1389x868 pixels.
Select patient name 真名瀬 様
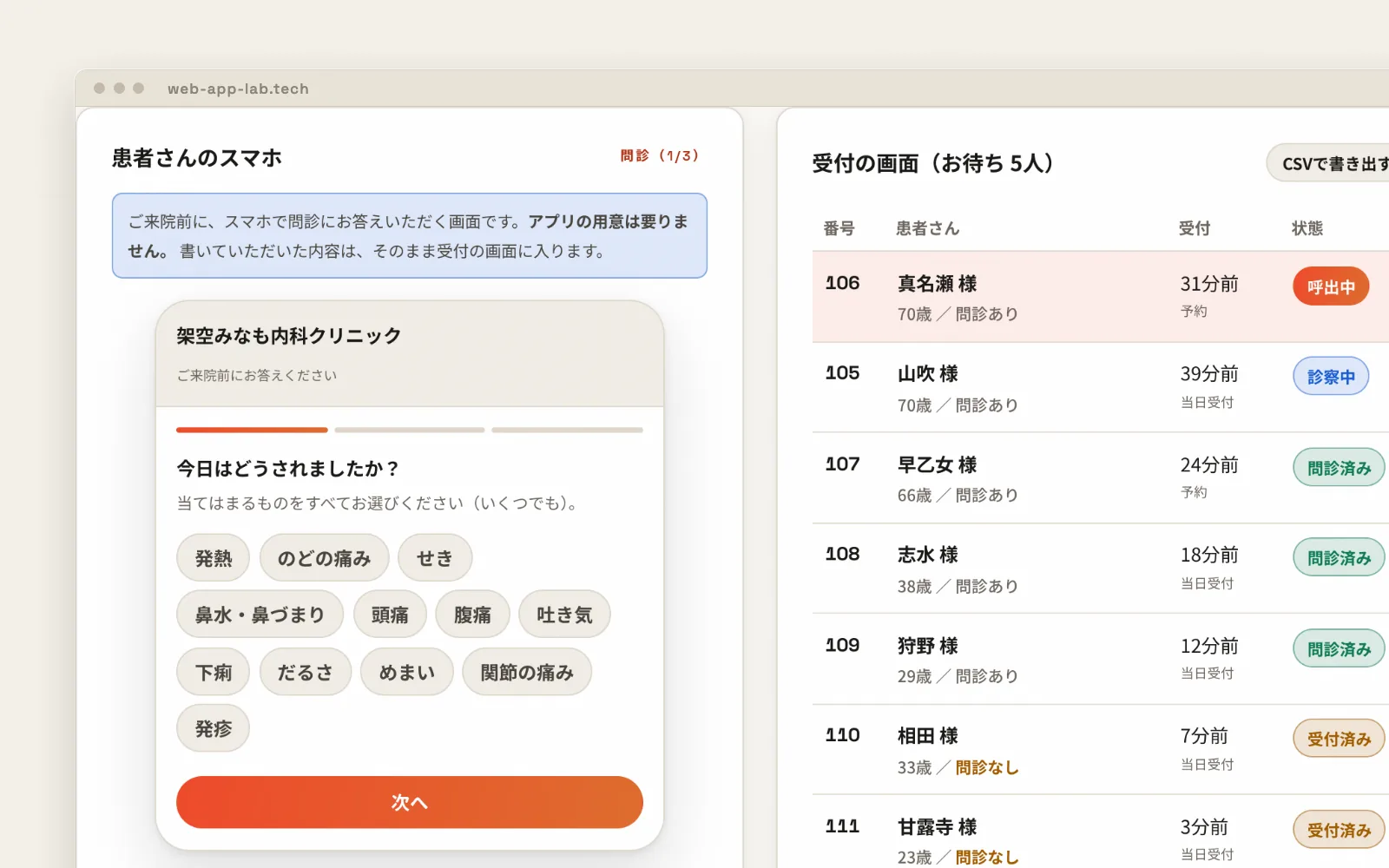(937, 284)
